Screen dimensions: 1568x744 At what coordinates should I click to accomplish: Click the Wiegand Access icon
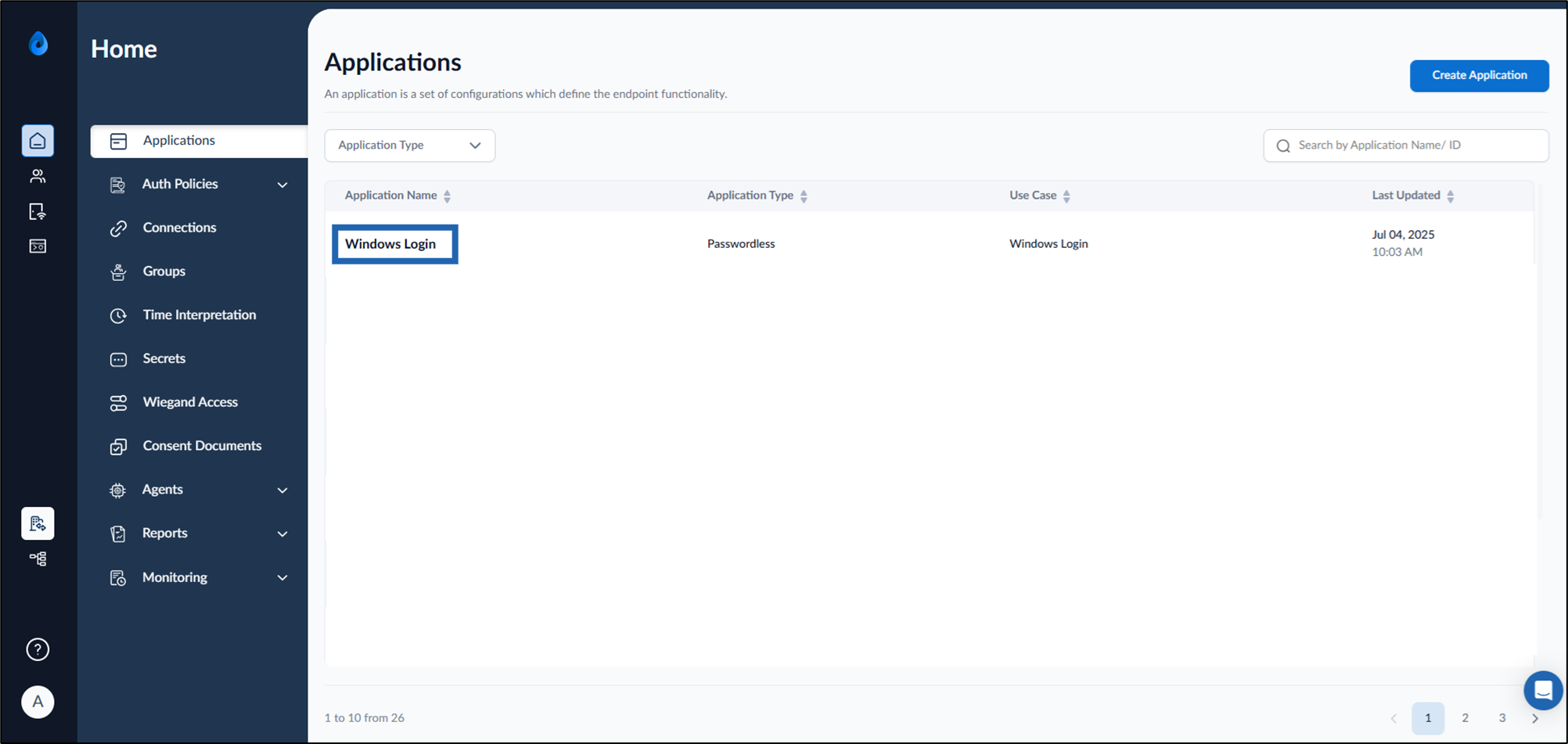[118, 403]
